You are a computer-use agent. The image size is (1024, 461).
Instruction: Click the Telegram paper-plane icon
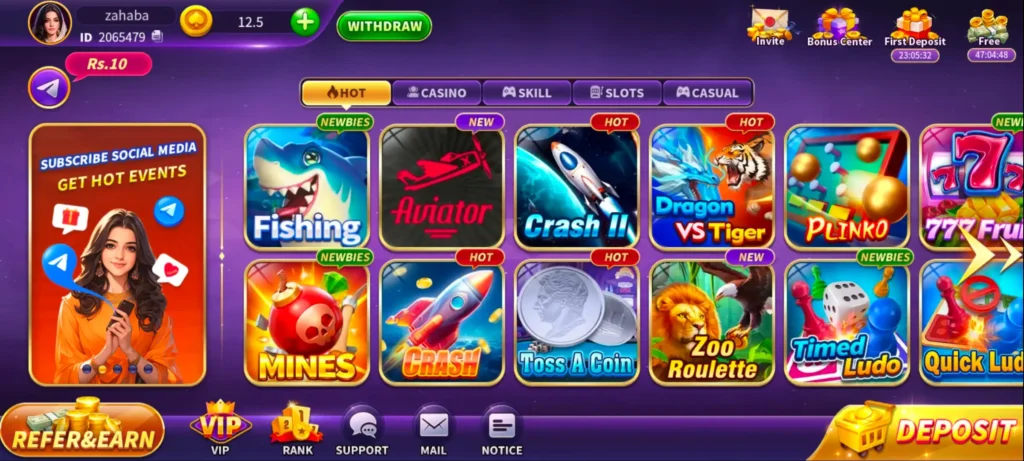[x=49, y=87]
